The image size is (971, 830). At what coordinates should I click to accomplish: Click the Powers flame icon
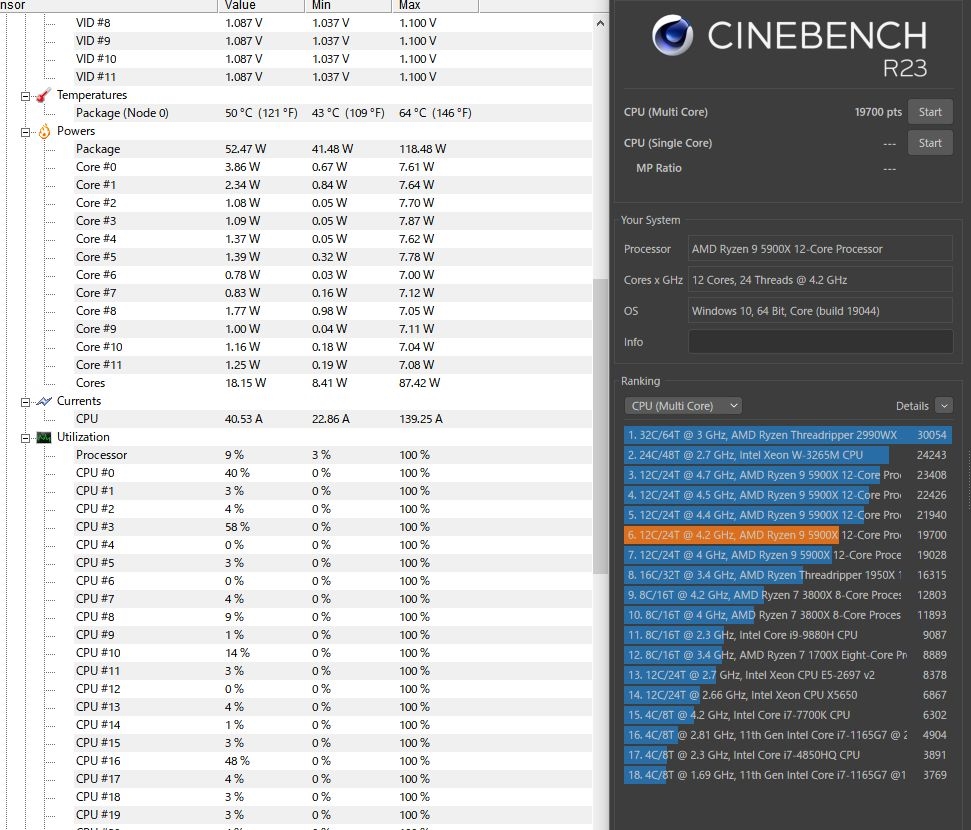point(44,131)
